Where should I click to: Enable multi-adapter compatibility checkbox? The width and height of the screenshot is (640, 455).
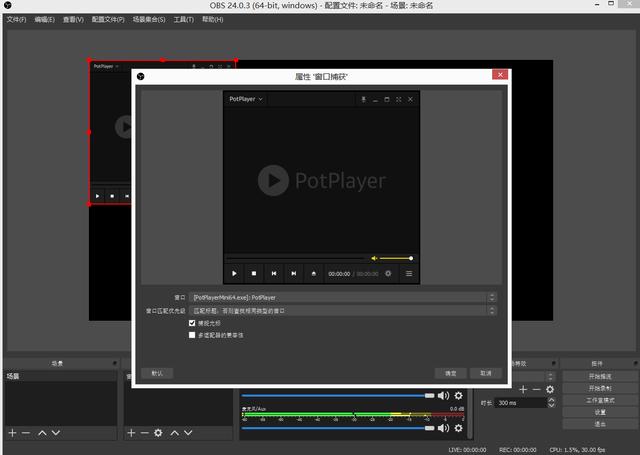192,336
